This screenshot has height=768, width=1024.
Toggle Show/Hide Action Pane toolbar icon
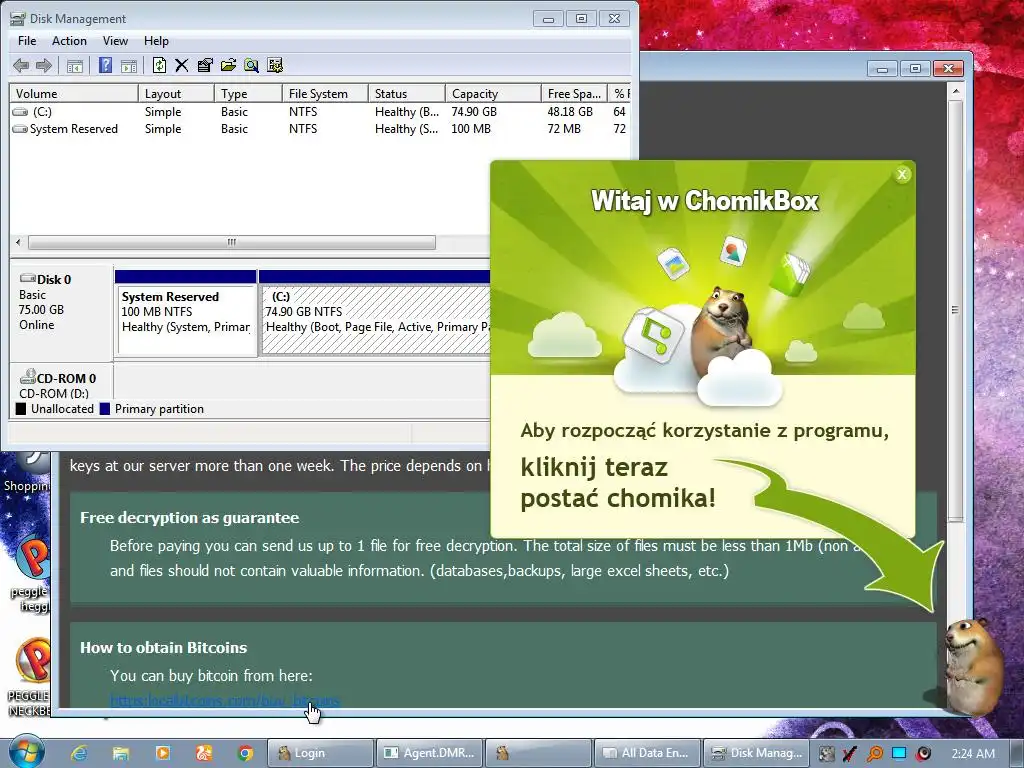[x=129, y=65]
